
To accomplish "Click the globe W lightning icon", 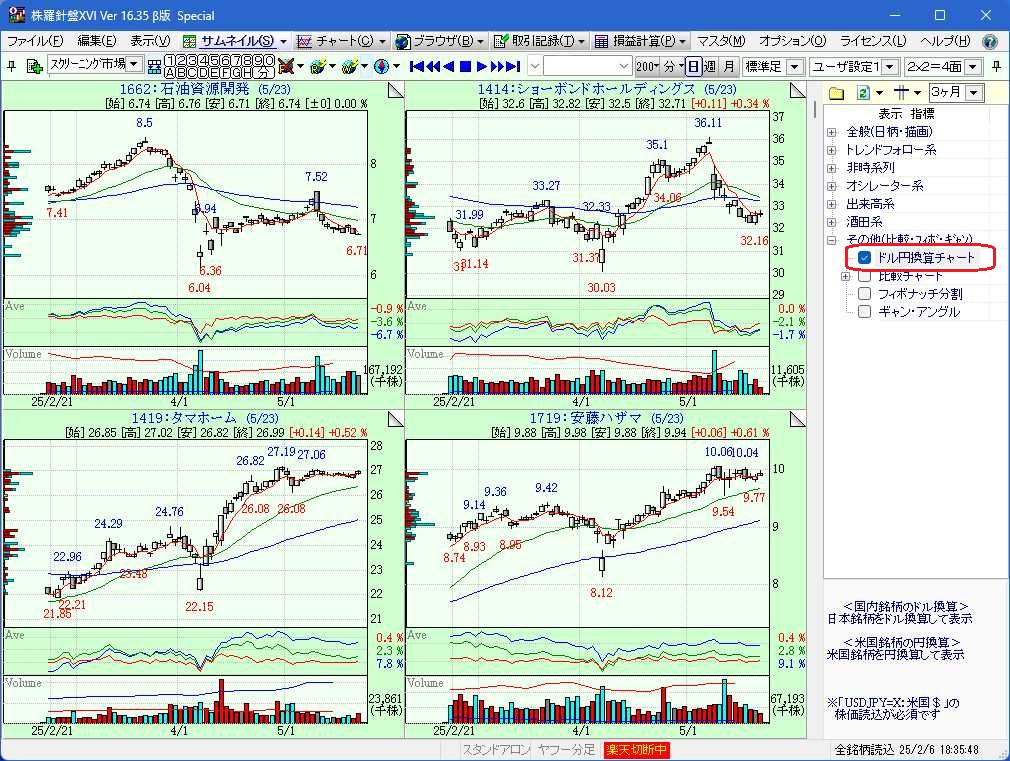I will 350,66.
